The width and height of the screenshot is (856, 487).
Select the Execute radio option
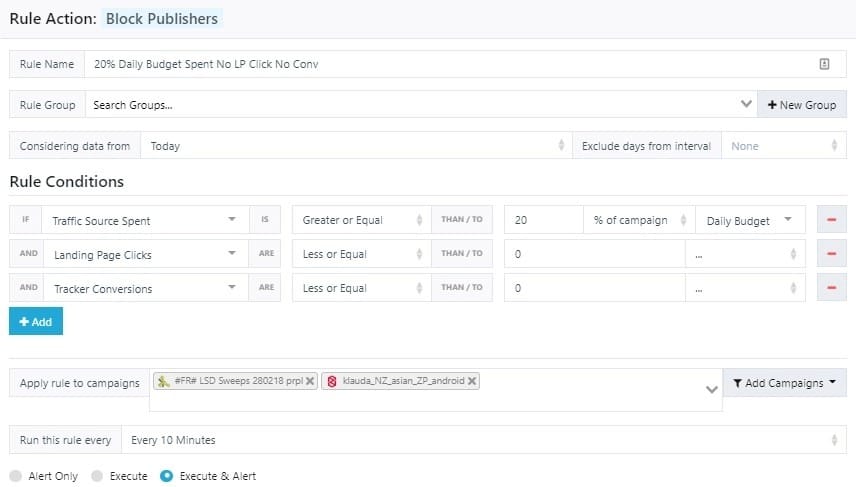point(97,476)
